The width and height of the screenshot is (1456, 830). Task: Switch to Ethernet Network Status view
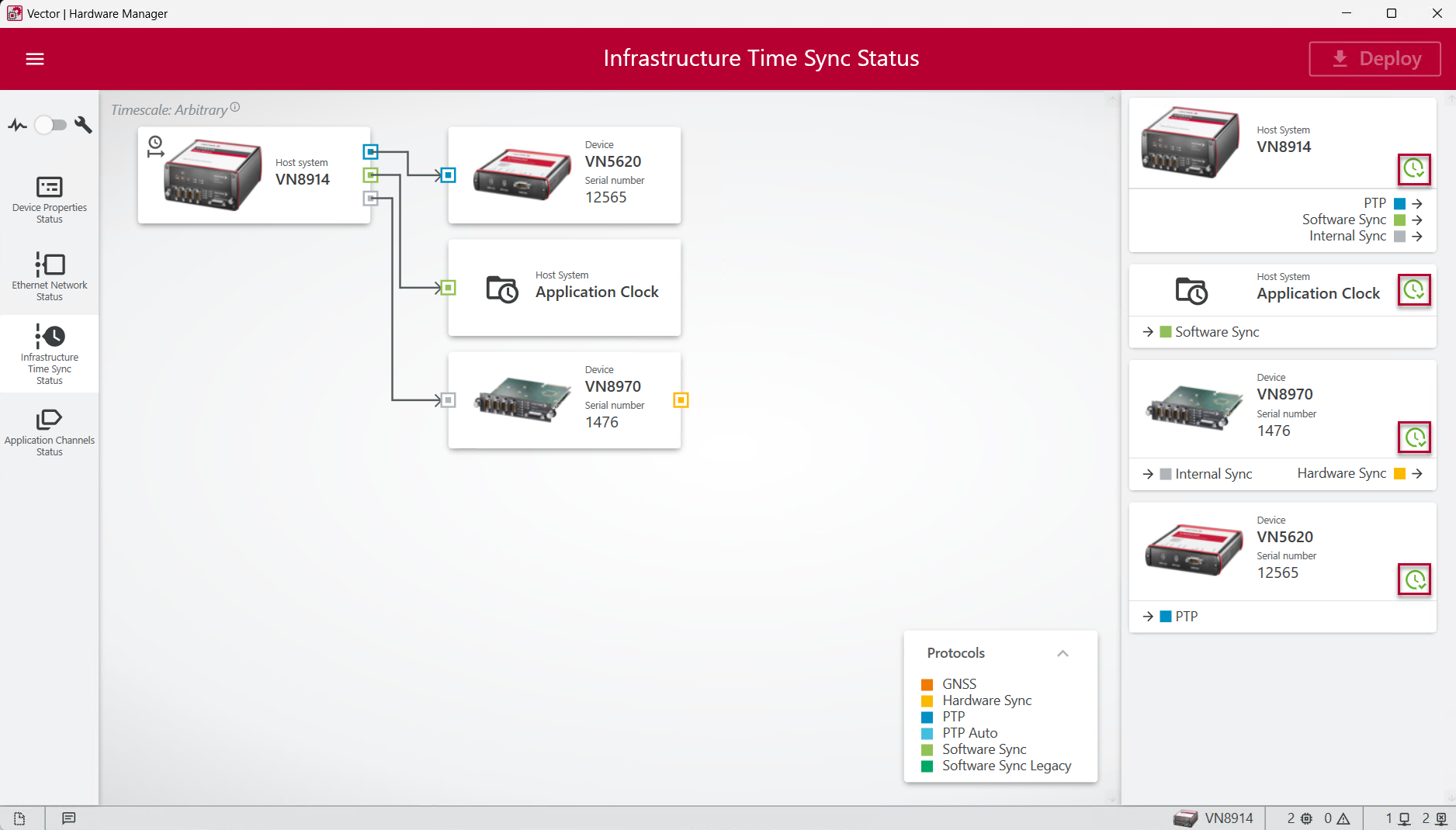(x=50, y=277)
